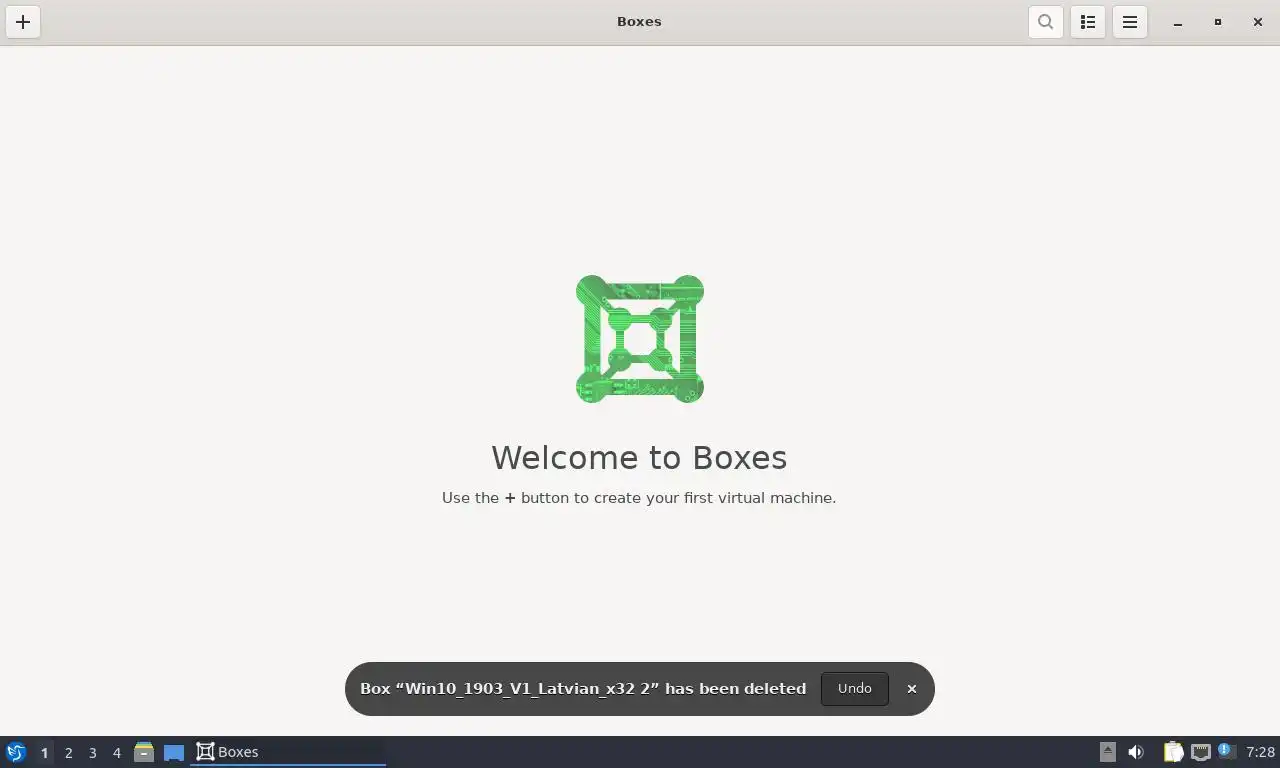Open the volume control in the tray

[x=1136, y=752]
